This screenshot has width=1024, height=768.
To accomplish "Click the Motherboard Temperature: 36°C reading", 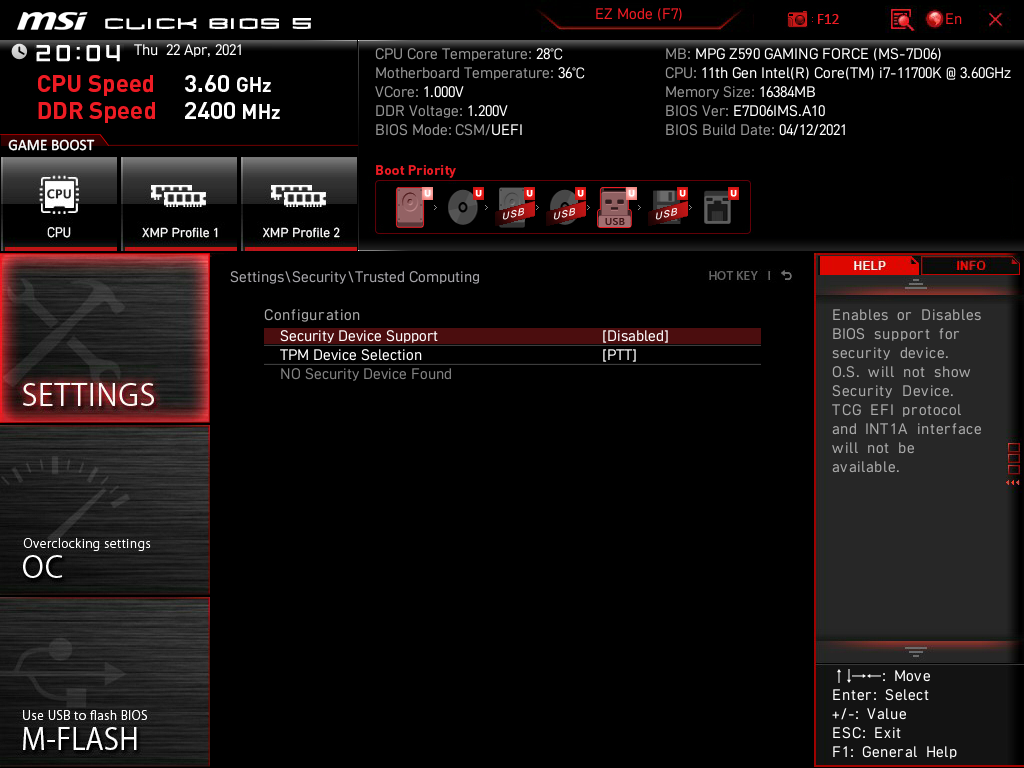I will [480, 73].
